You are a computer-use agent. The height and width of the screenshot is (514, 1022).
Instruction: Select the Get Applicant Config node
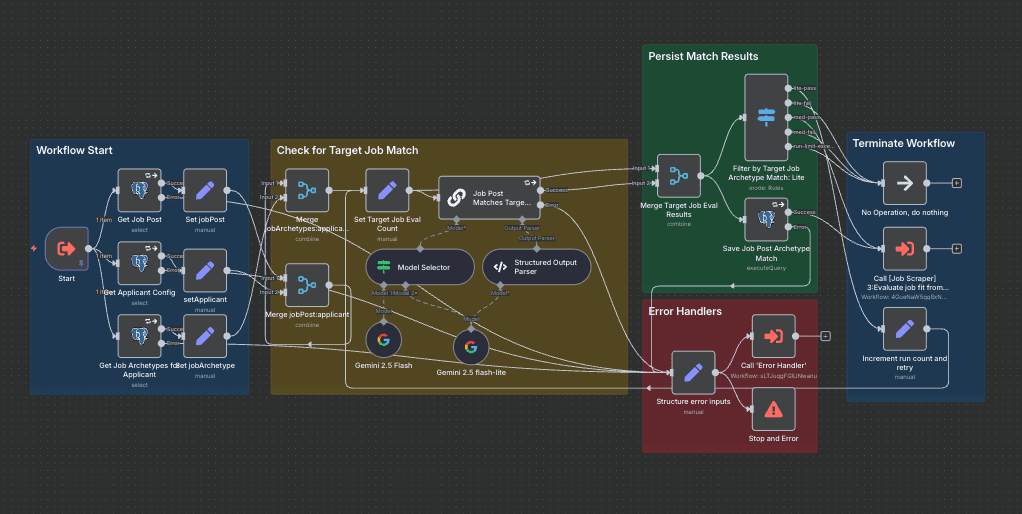[139, 262]
